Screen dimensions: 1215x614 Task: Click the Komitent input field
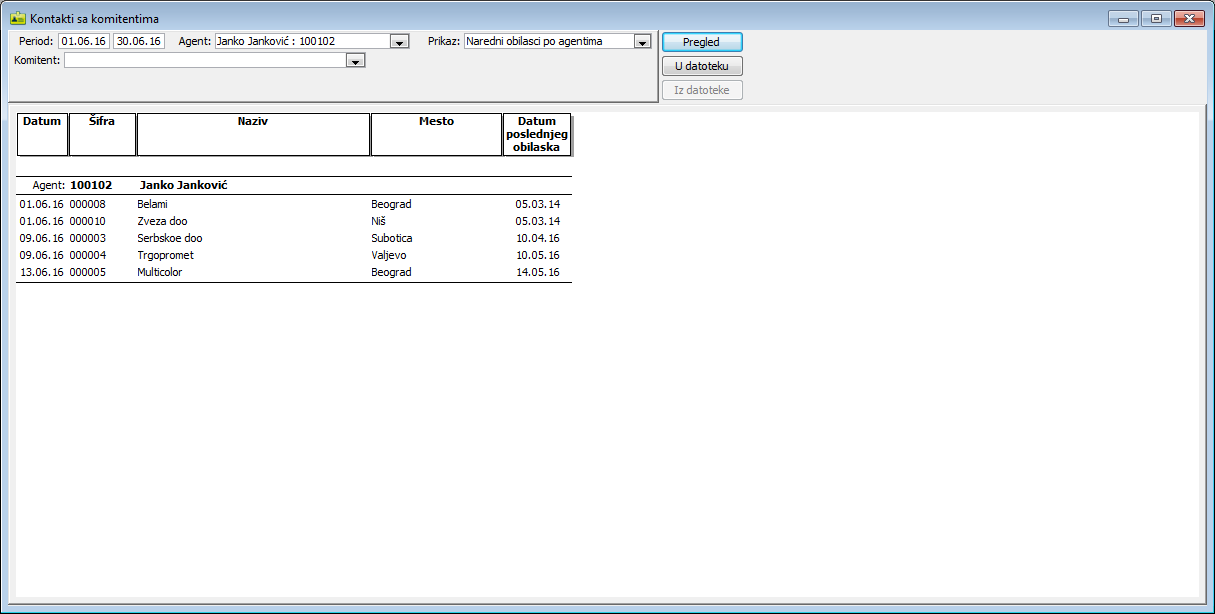pyautogui.click(x=204, y=61)
